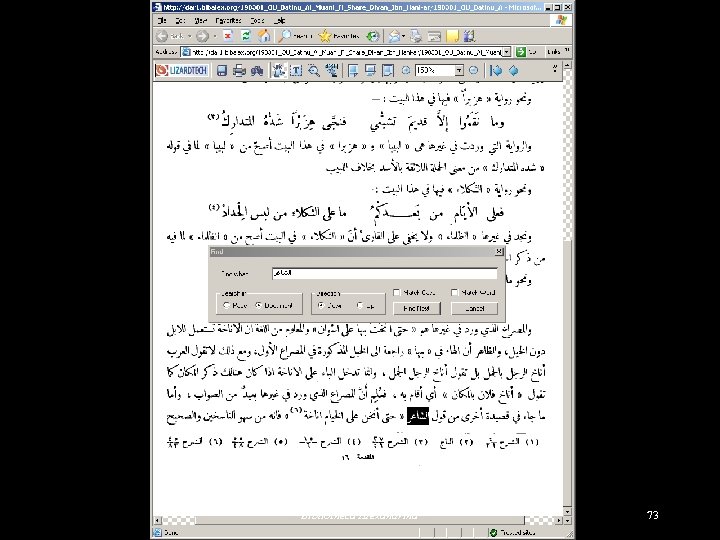
Task: Open the History globe icon
Action: [x=373, y=36]
